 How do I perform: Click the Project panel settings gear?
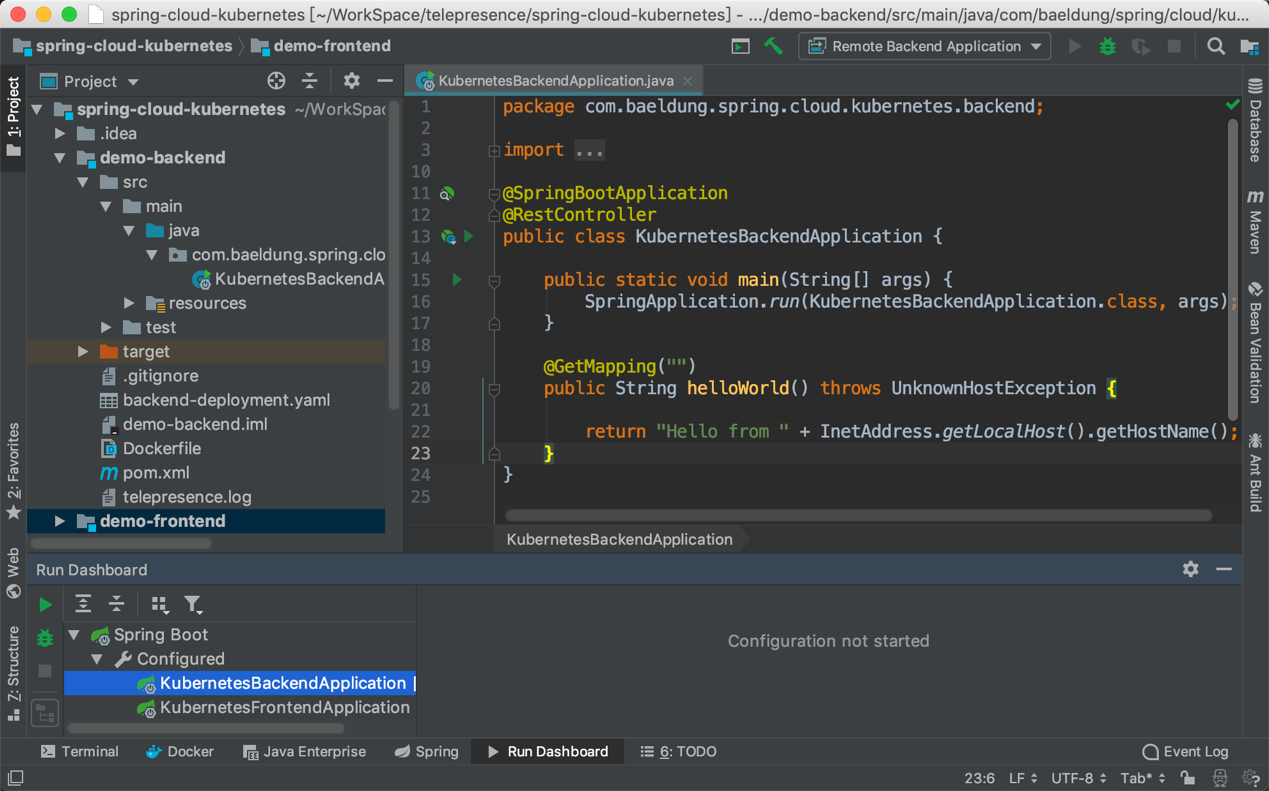(x=351, y=81)
